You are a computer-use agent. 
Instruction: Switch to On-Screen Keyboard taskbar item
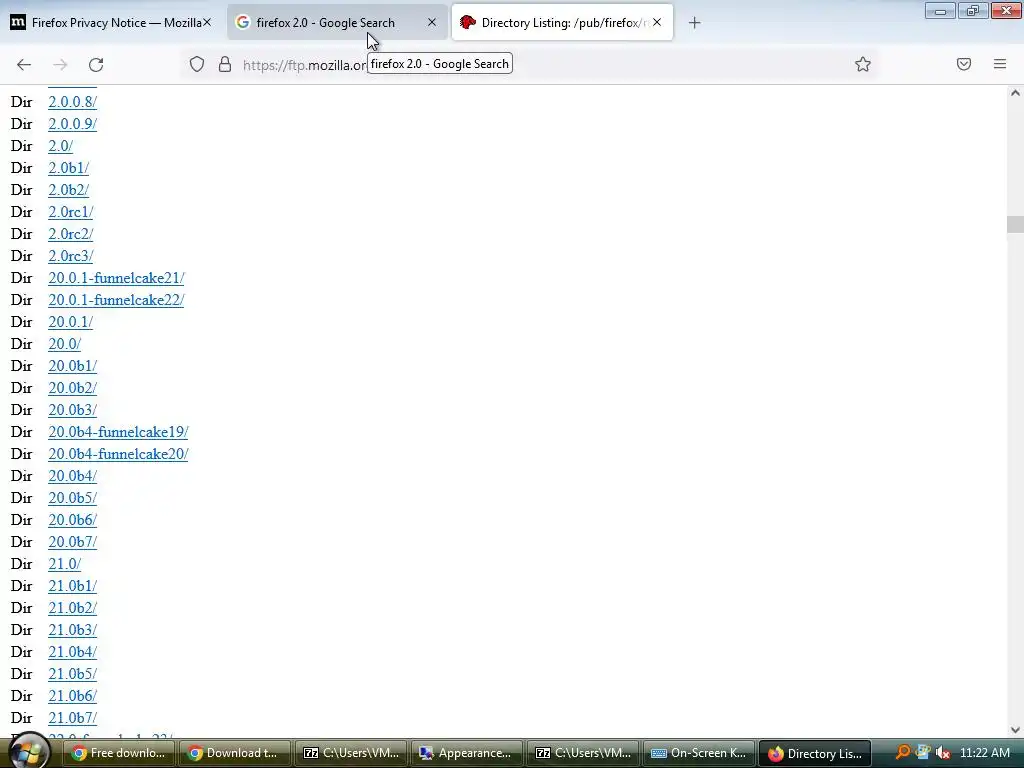[x=699, y=753]
